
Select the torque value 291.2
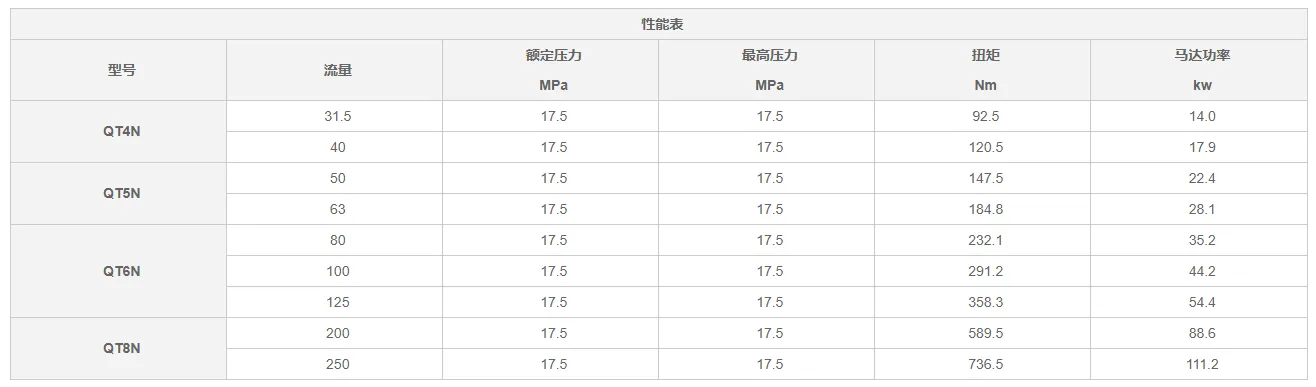tap(985, 271)
